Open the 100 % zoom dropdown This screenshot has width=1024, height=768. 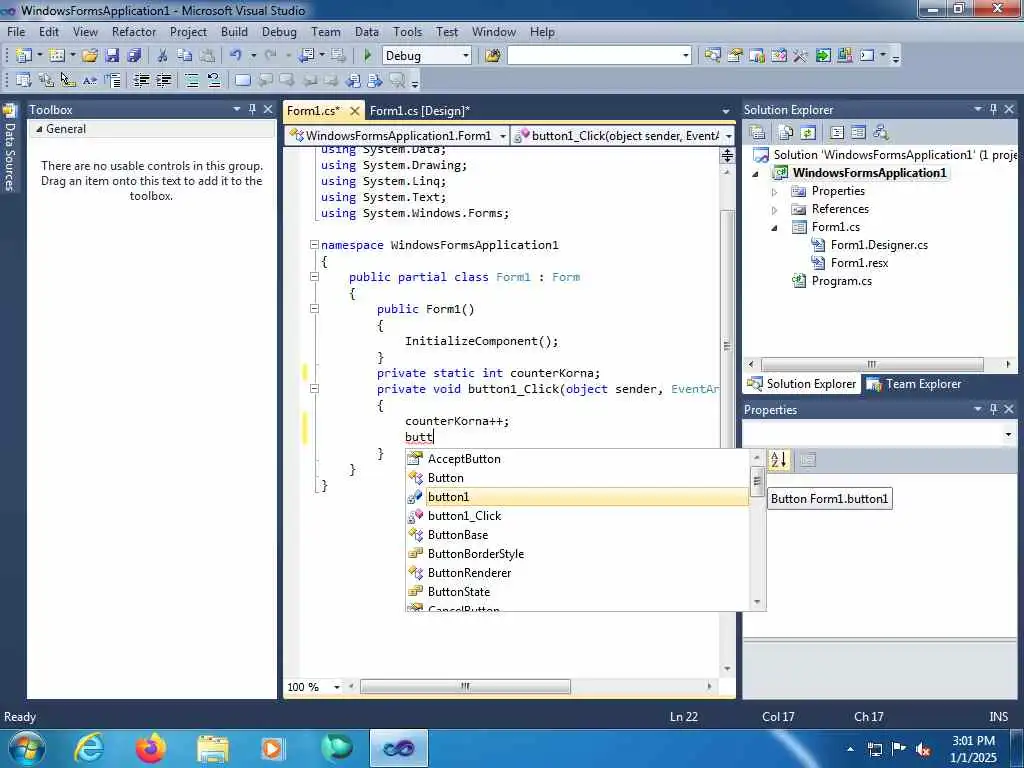tap(337, 686)
